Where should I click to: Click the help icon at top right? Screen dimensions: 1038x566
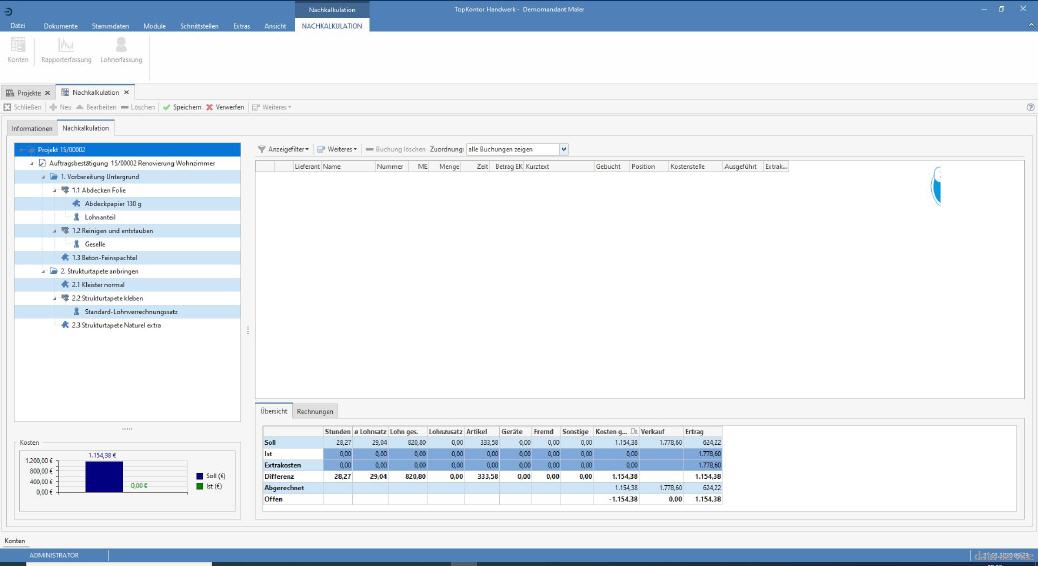[1030, 107]
